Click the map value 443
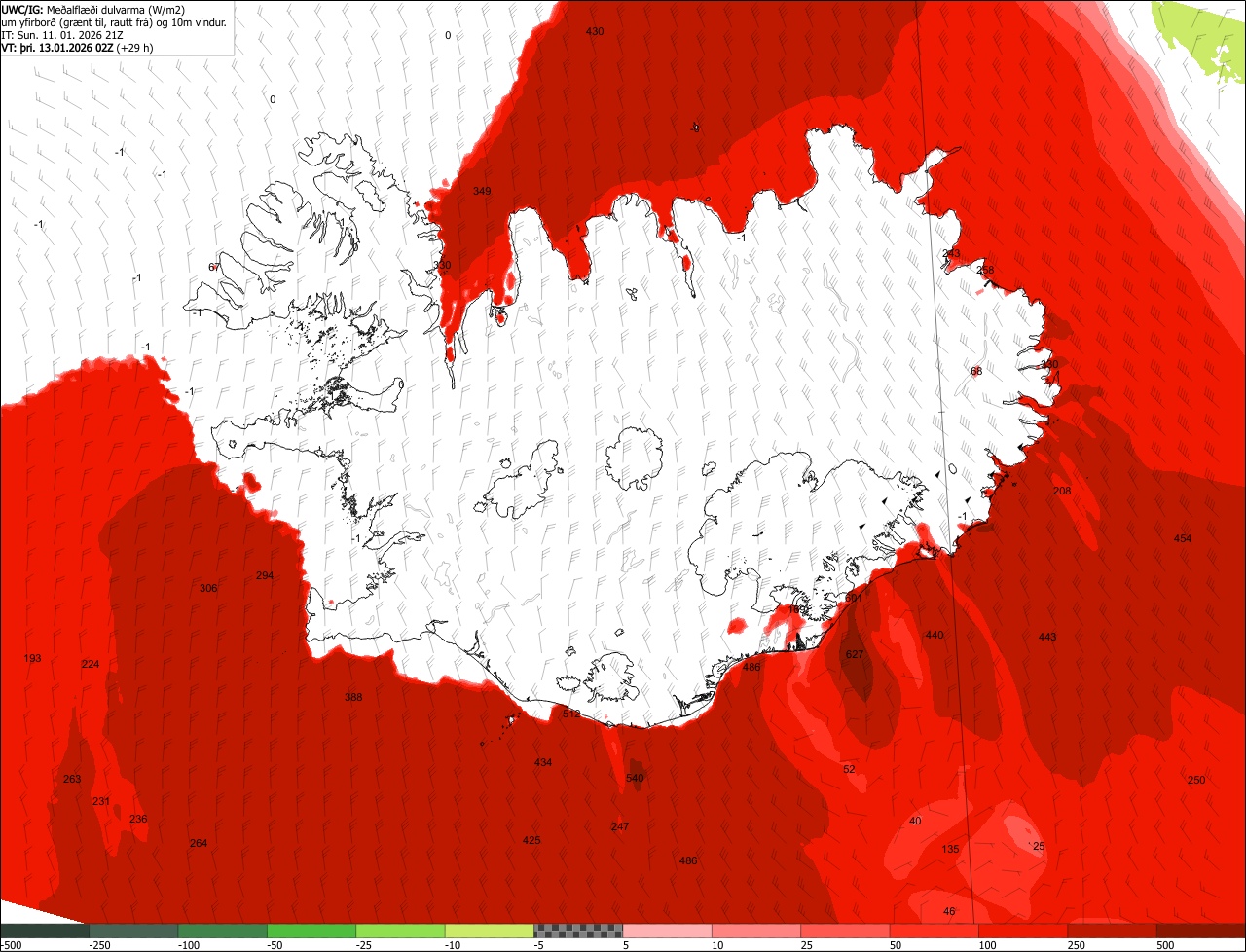Image resolution: width=1246 pixels, height=952 pixels. [1047, 637]
